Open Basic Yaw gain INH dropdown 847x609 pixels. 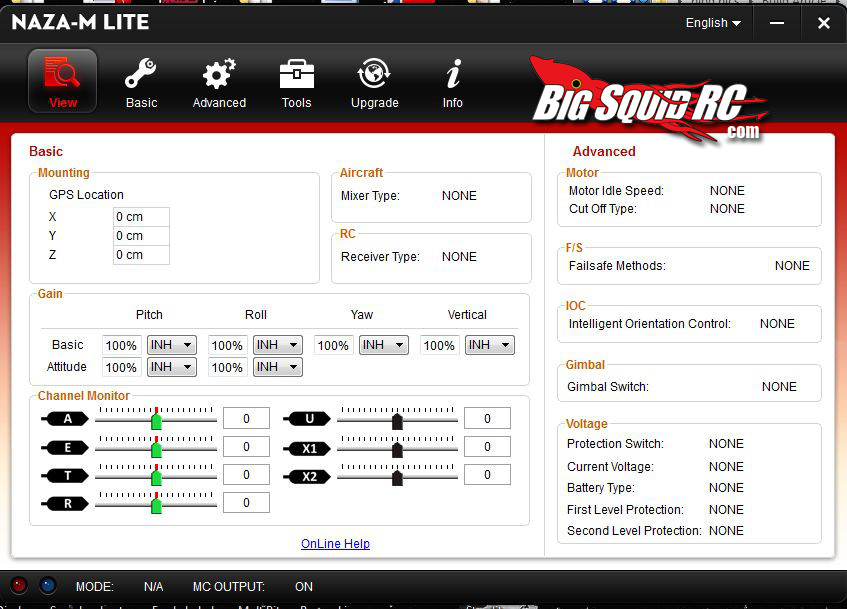[384, 345]
